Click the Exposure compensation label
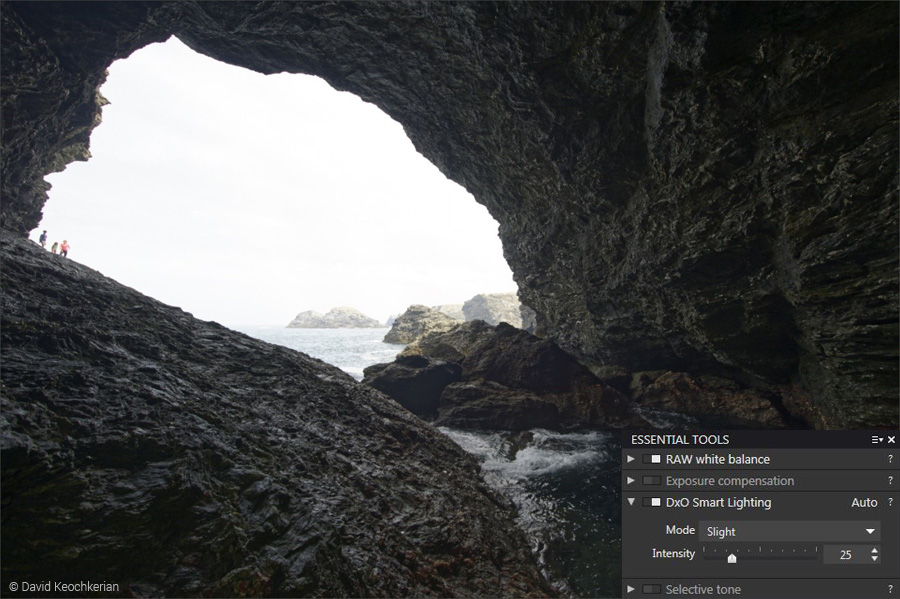This screenshot has height=599, width=900. pos(730,481)
